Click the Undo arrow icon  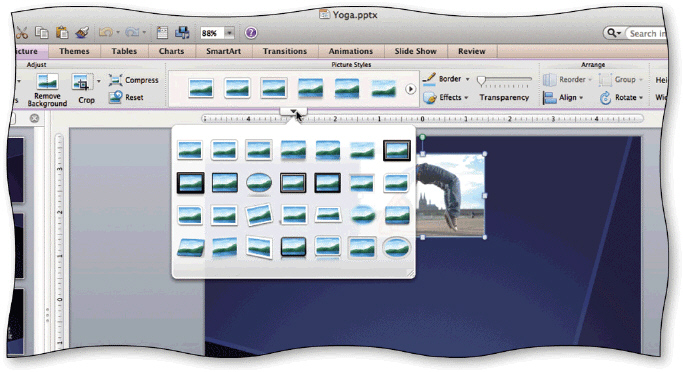click(x=105, y=33)
